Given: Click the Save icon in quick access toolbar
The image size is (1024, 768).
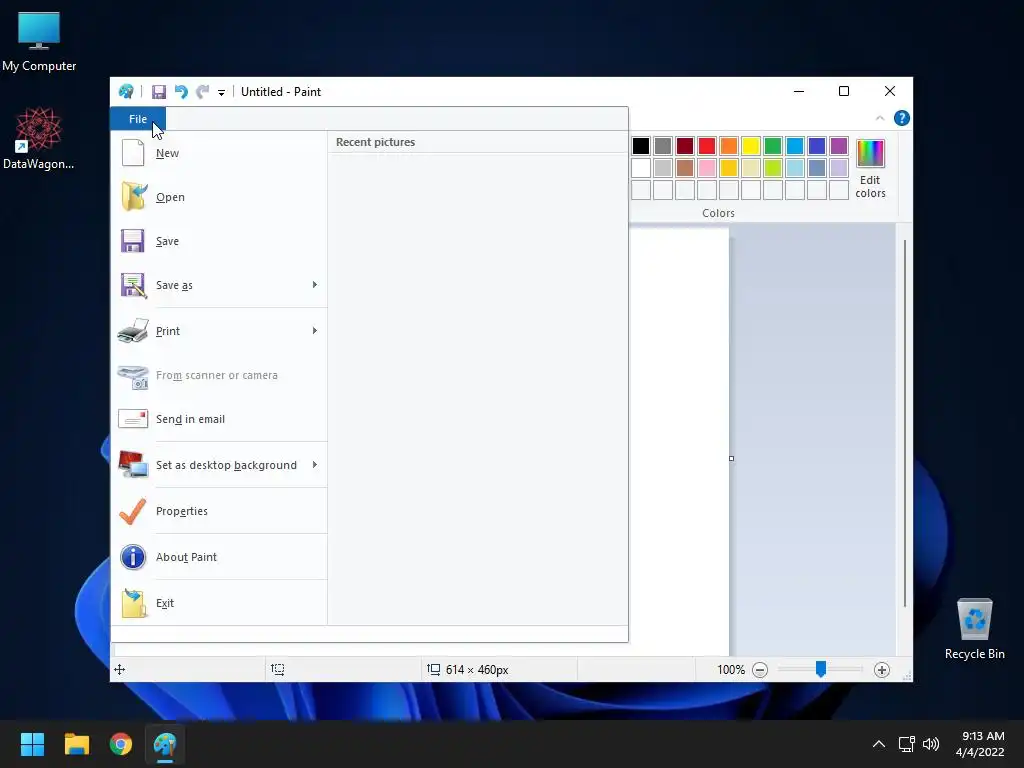Looking at the screenshot, I should [x=159, y=92].
